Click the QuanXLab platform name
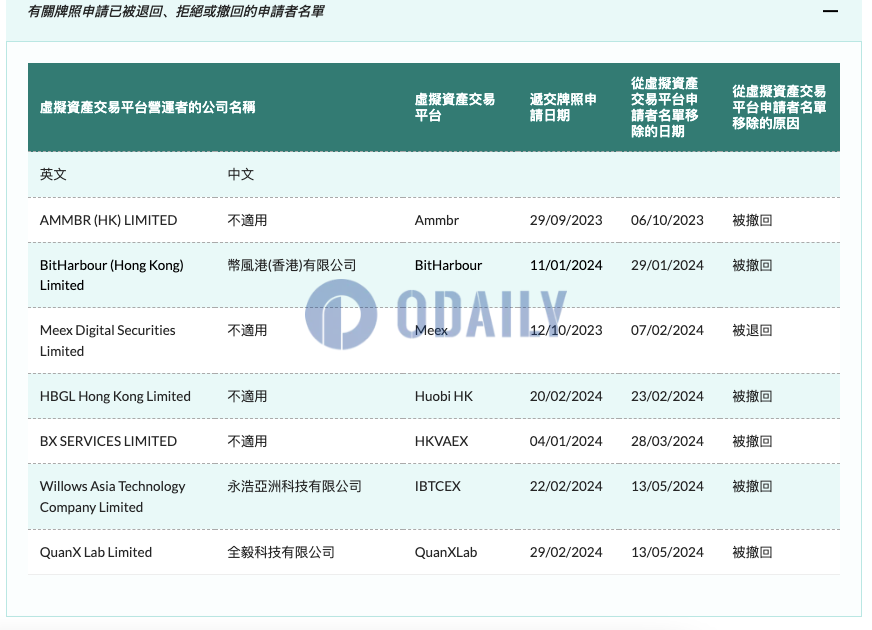Viewport: 872px width, 630px height. click(x=446, y=553)
